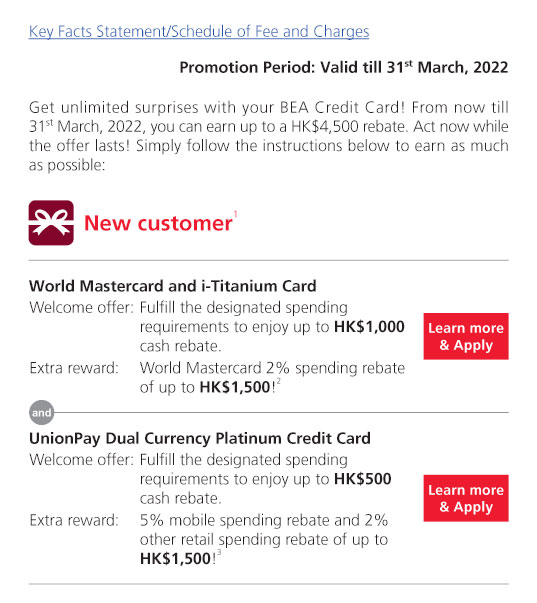Open the Key Facts Statement/Schedule of Fee link
This screenshot has height=603, width=537.
[x=199, y=32]
